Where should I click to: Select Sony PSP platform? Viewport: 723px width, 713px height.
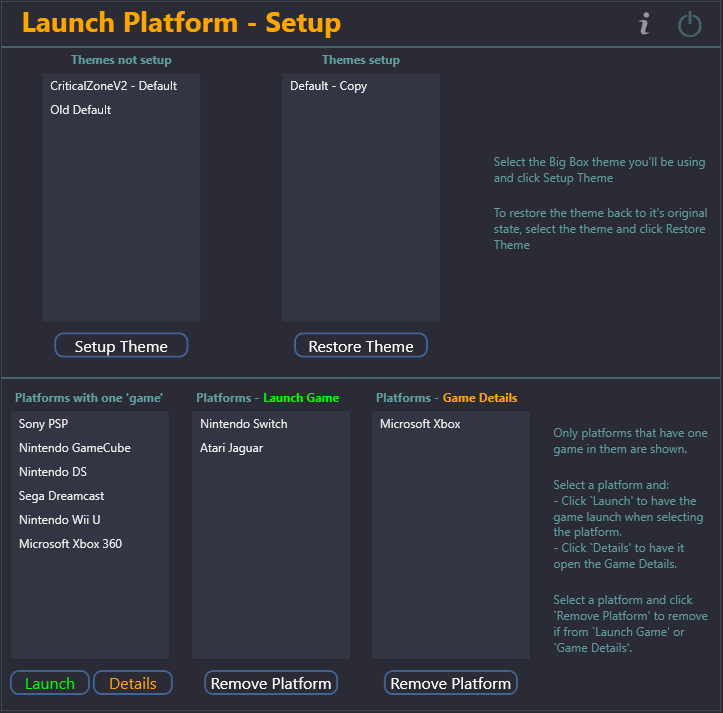(43, 424)
